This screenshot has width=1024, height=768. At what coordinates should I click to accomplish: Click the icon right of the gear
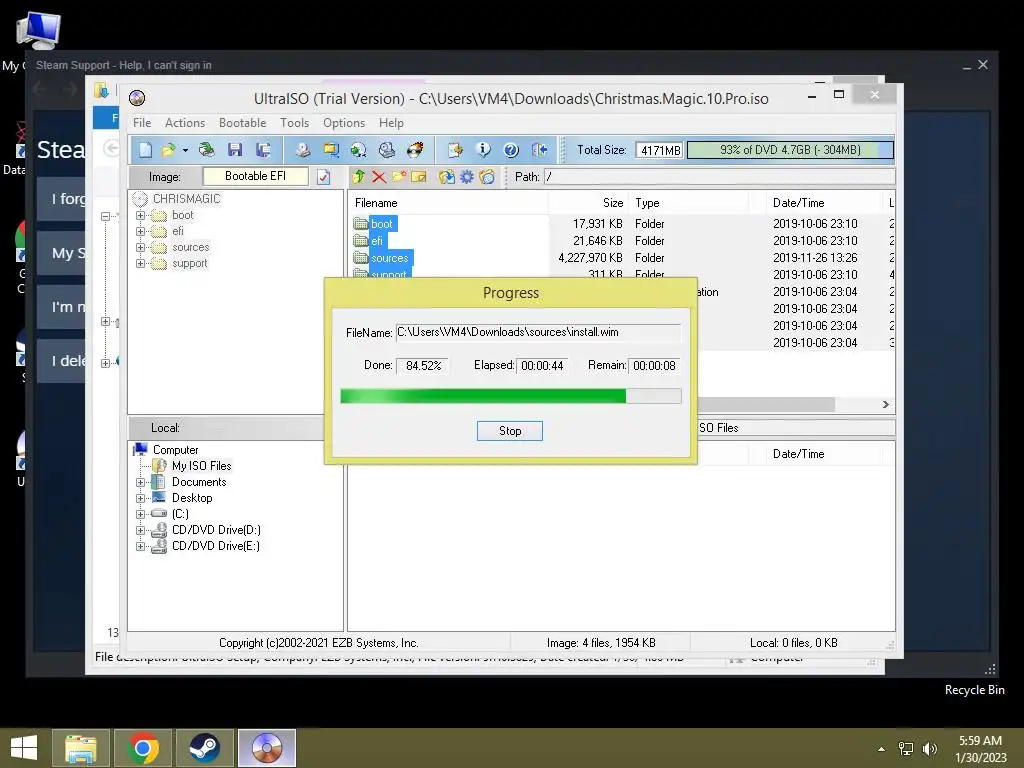coord(487,176)
